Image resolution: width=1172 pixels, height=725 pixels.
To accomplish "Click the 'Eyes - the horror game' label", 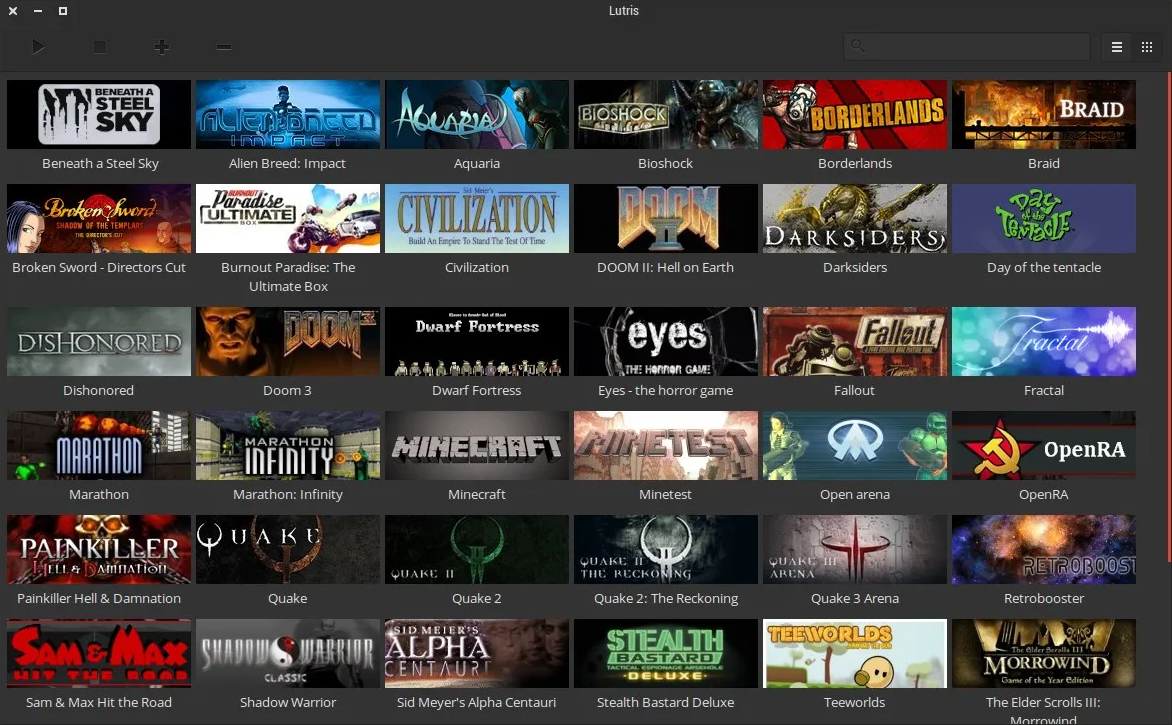I will click(665, 390).
